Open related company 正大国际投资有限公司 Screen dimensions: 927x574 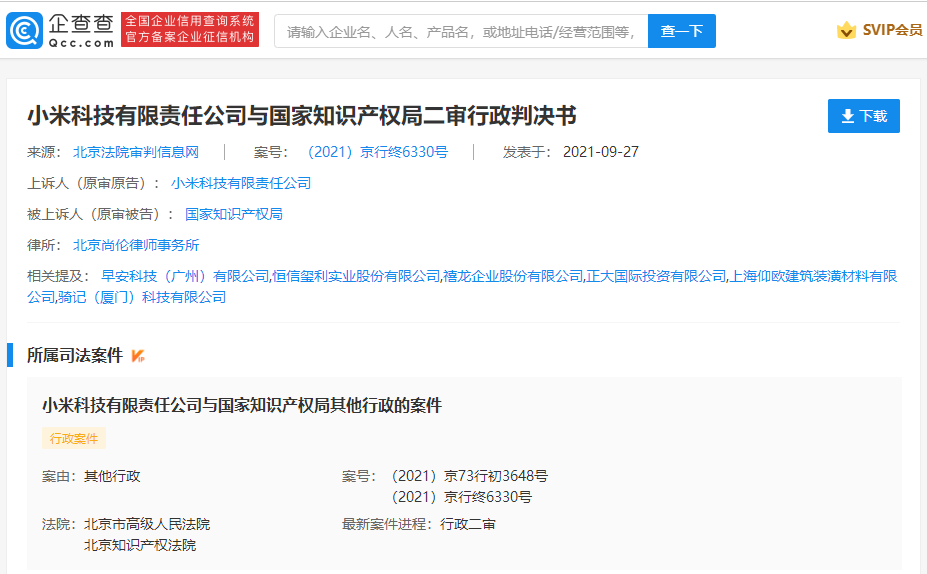click(x=656, y=276)
